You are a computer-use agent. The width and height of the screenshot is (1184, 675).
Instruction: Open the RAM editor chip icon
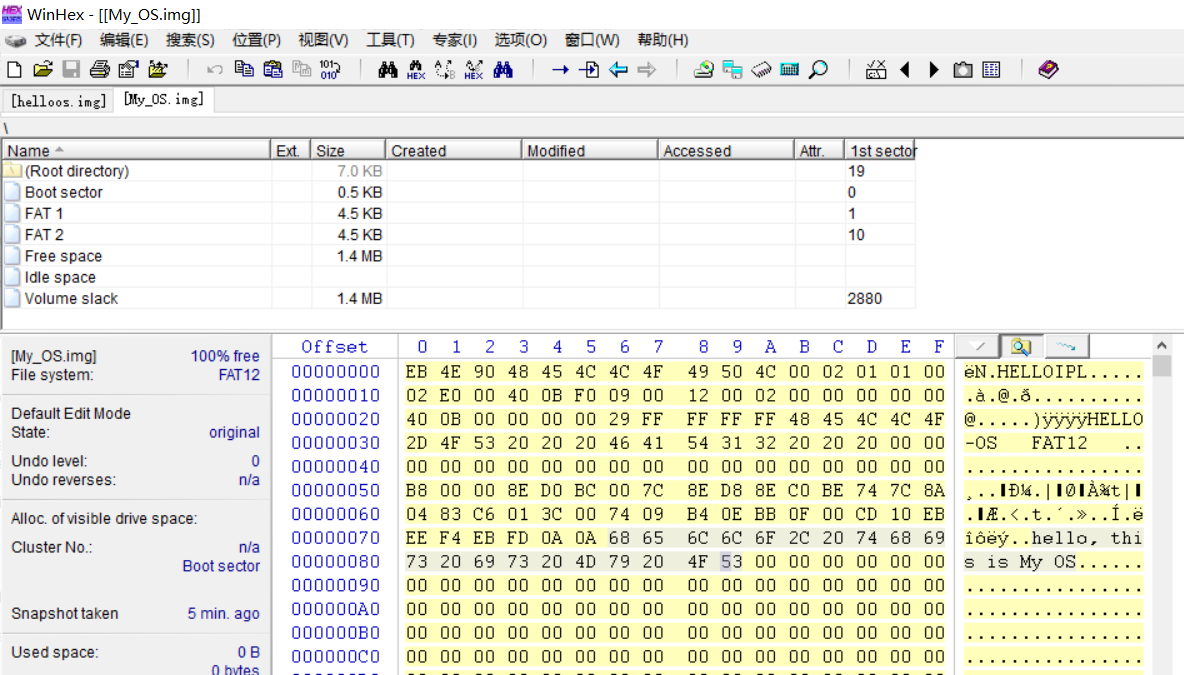click(x=763, y=69)
